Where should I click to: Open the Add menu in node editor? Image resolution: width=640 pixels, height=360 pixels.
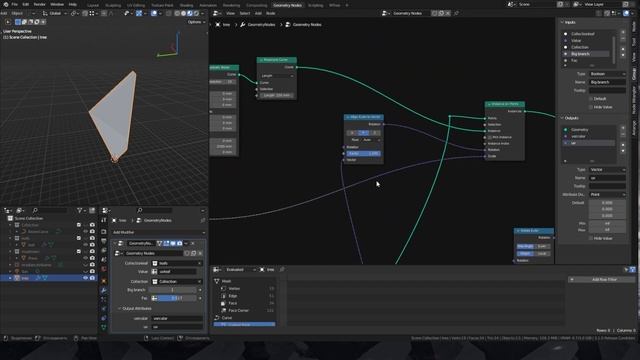point(258,13)
